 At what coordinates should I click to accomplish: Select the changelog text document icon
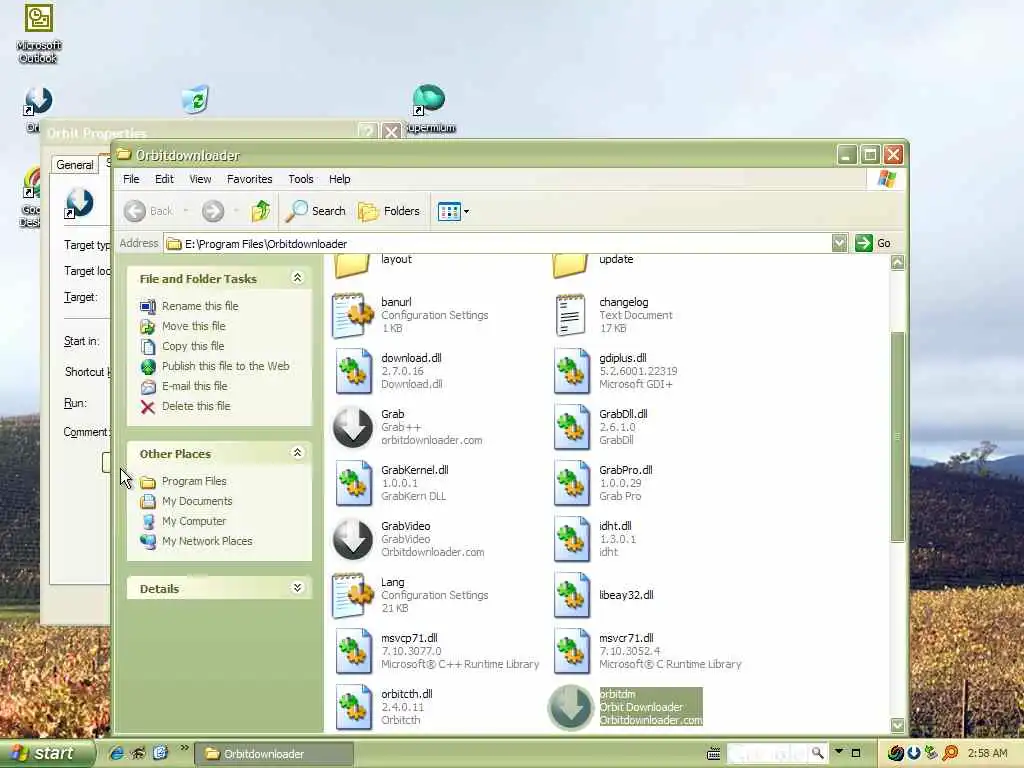click(570, 315)
